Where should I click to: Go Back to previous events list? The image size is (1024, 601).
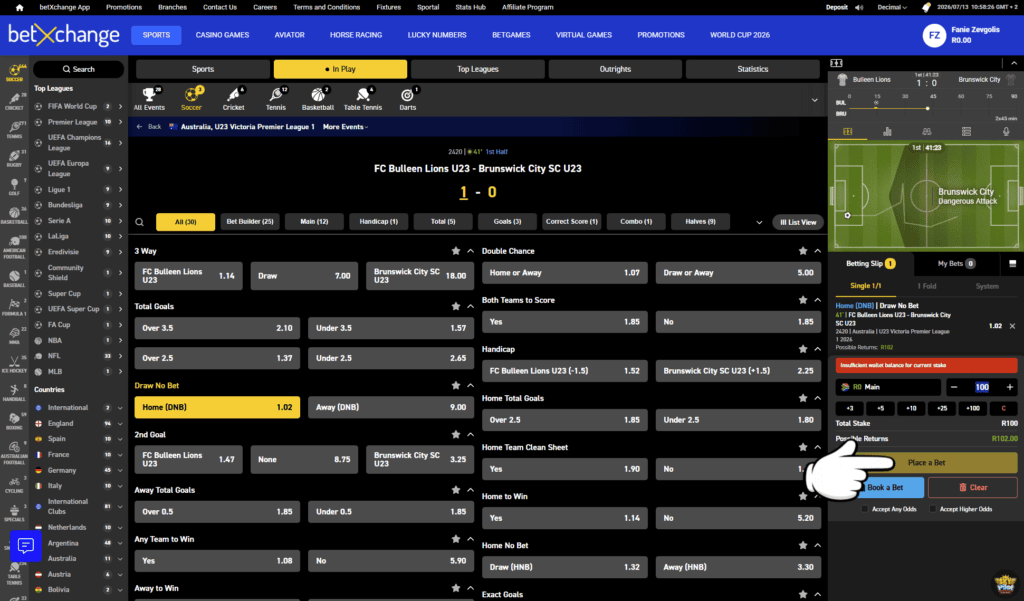click(x=150, y=127)
